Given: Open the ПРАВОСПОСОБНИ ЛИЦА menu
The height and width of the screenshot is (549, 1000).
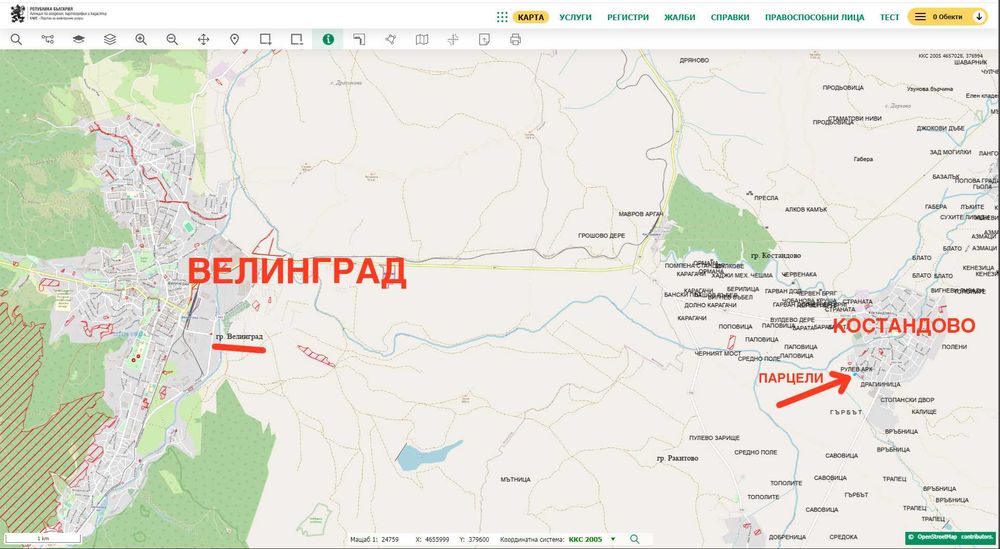Looking at the screenshot, I should coord(814,17).
